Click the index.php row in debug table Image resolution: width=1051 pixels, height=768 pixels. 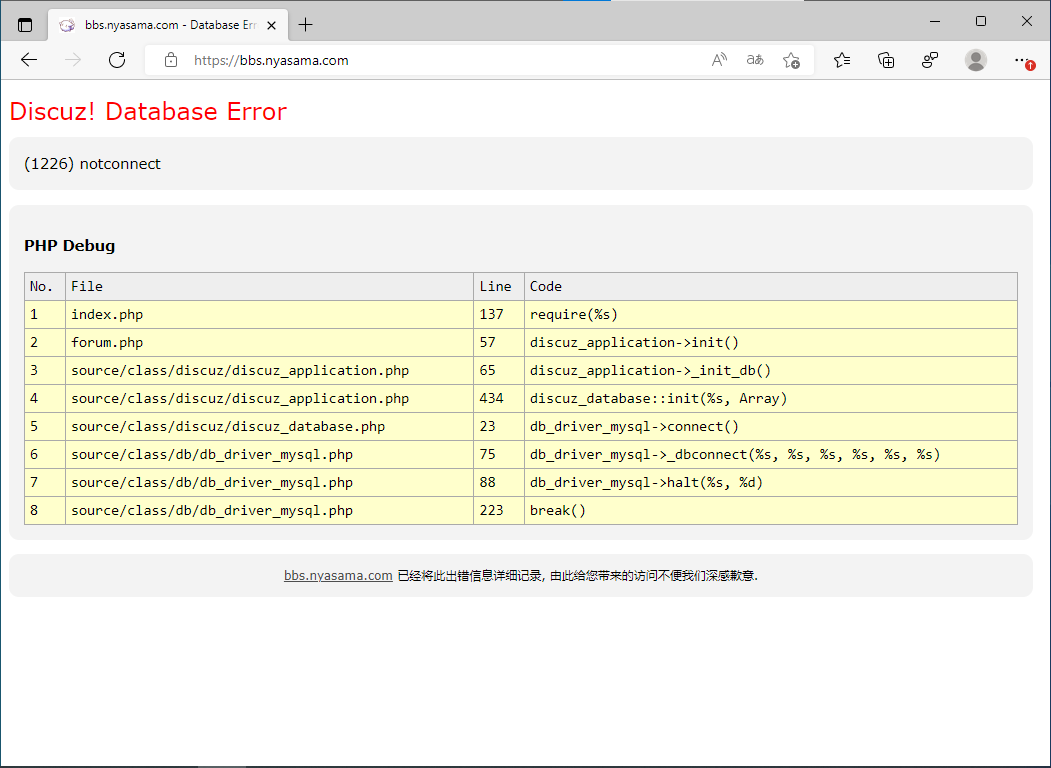(x=107, y=314)
